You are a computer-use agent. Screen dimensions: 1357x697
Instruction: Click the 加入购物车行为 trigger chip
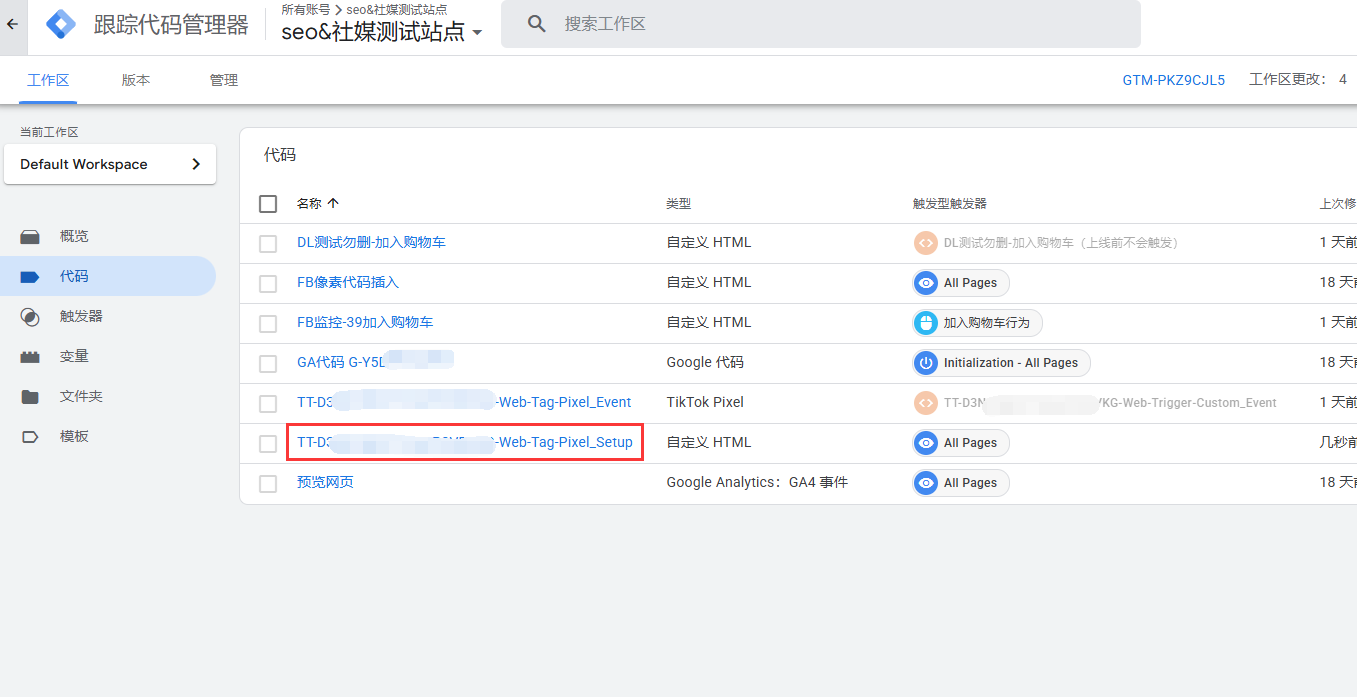coord(977,323)
